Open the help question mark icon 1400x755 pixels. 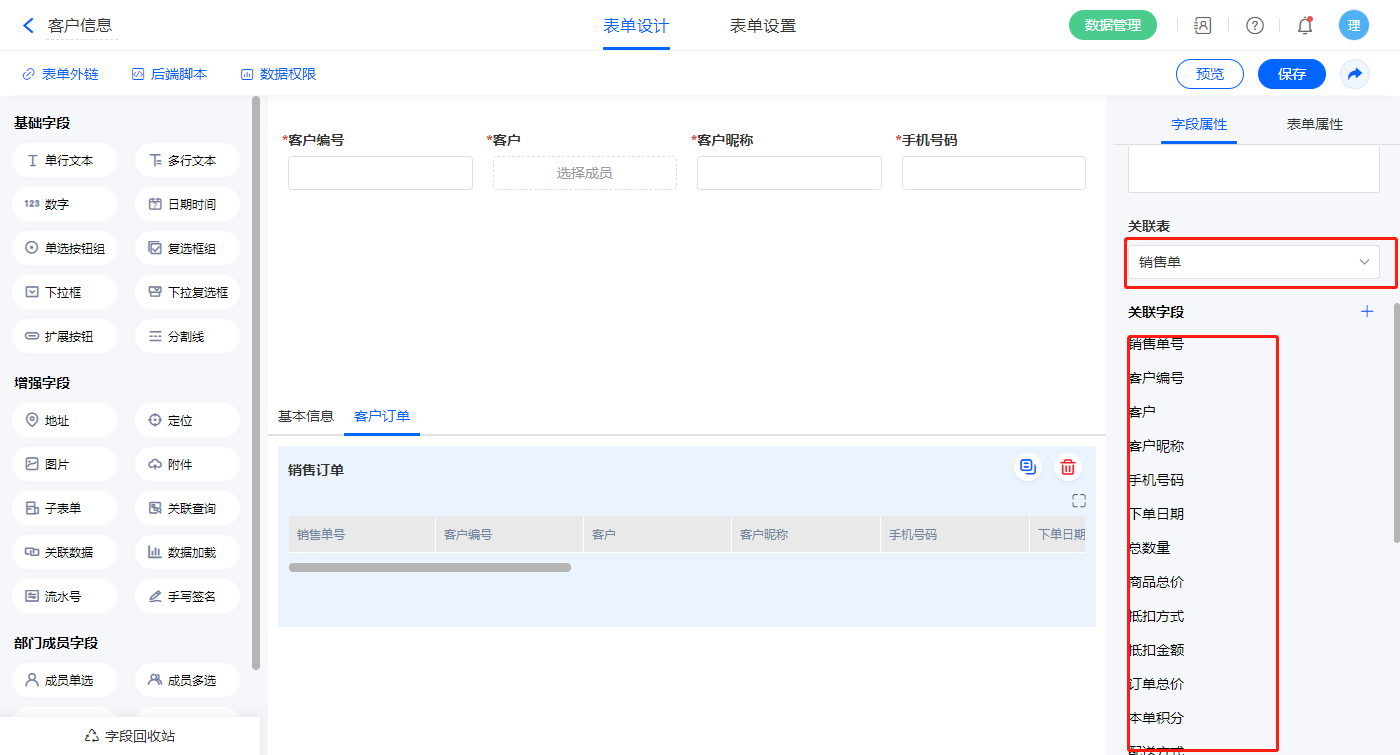pos(1254,26)
